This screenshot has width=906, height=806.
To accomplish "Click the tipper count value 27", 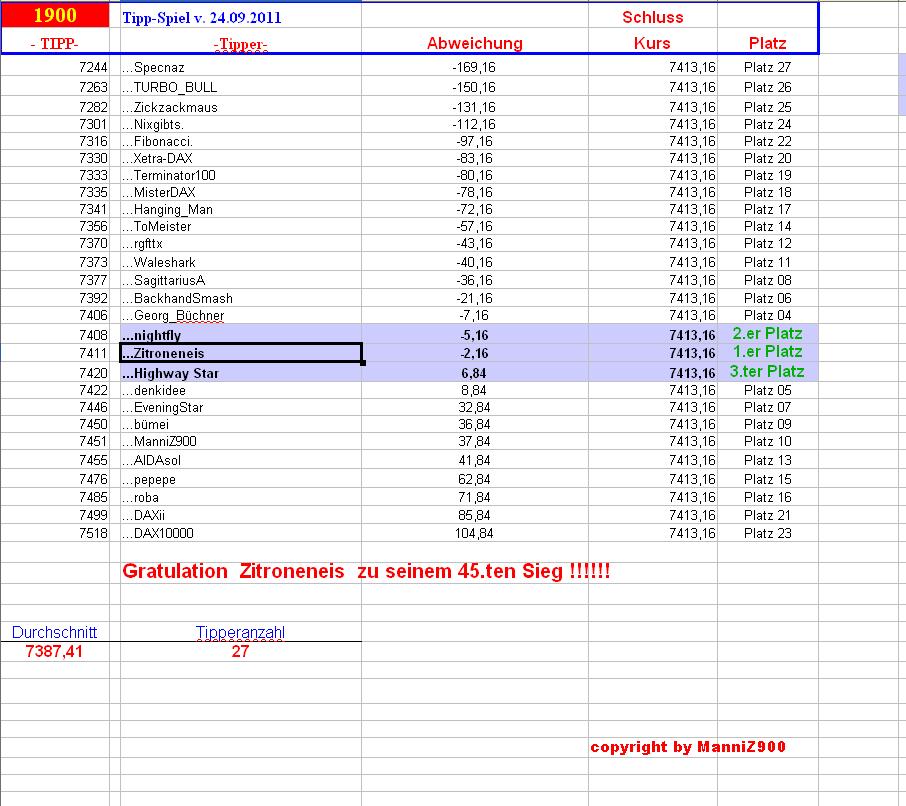I will tap(240, 652).
